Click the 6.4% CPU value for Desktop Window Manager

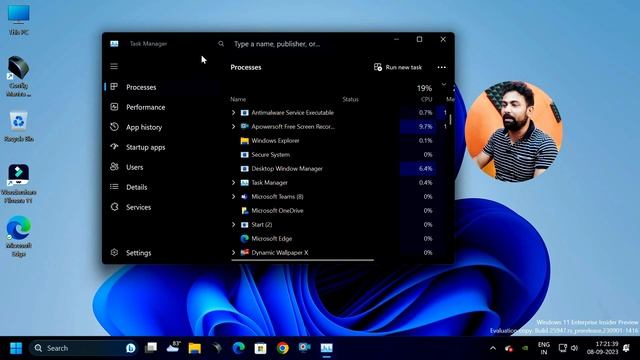(x=425, y=169)
